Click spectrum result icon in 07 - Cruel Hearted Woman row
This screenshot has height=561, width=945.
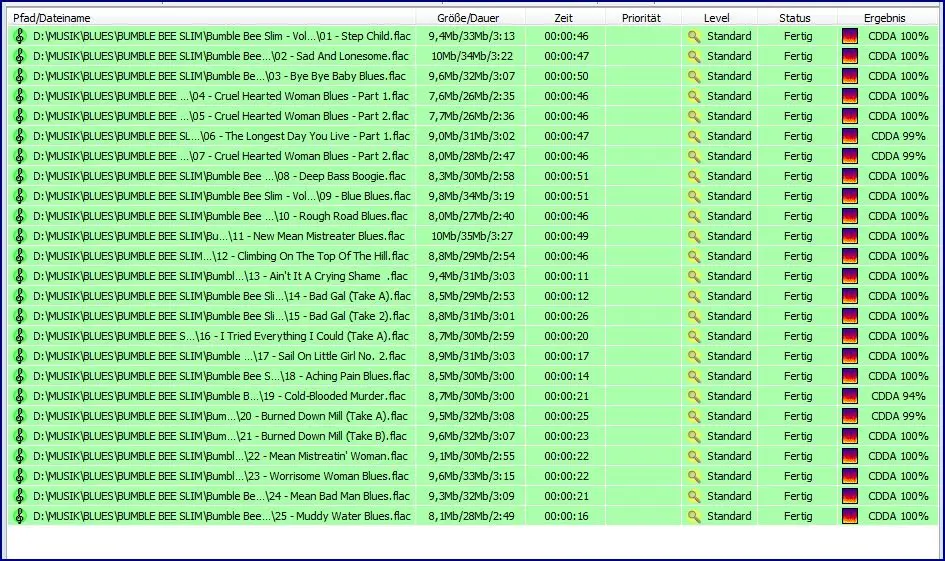[x=850, y=156]
